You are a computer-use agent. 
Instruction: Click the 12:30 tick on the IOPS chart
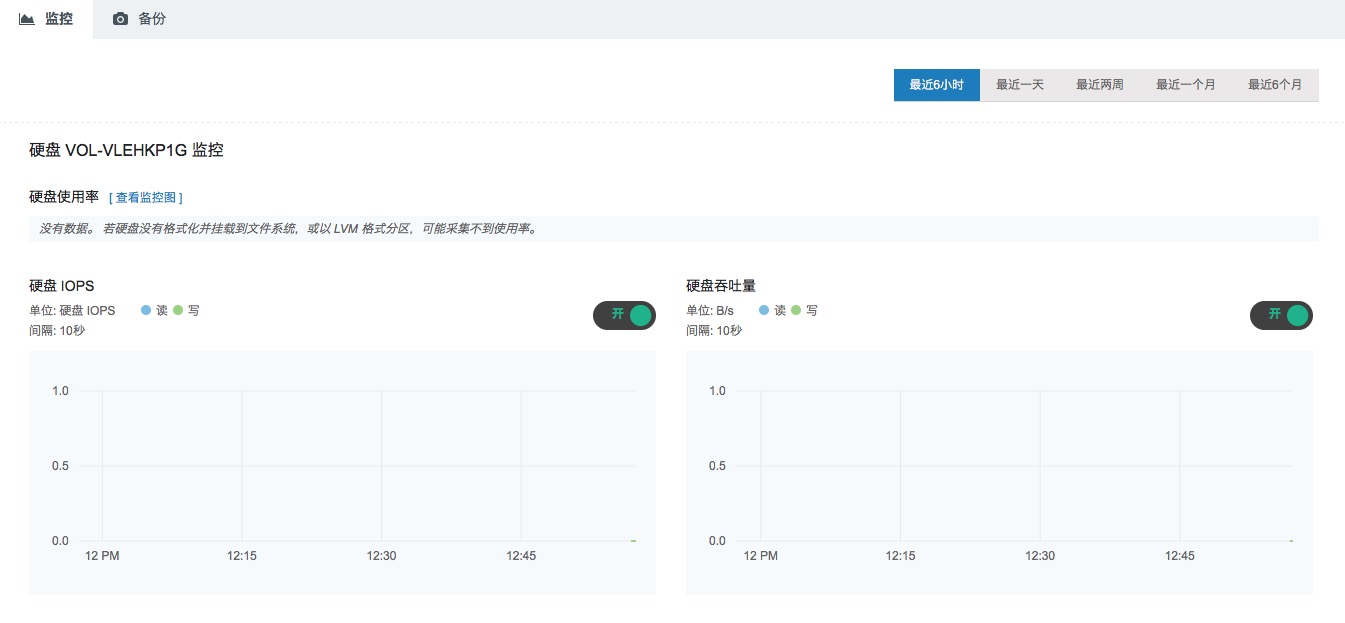(381, 556)
